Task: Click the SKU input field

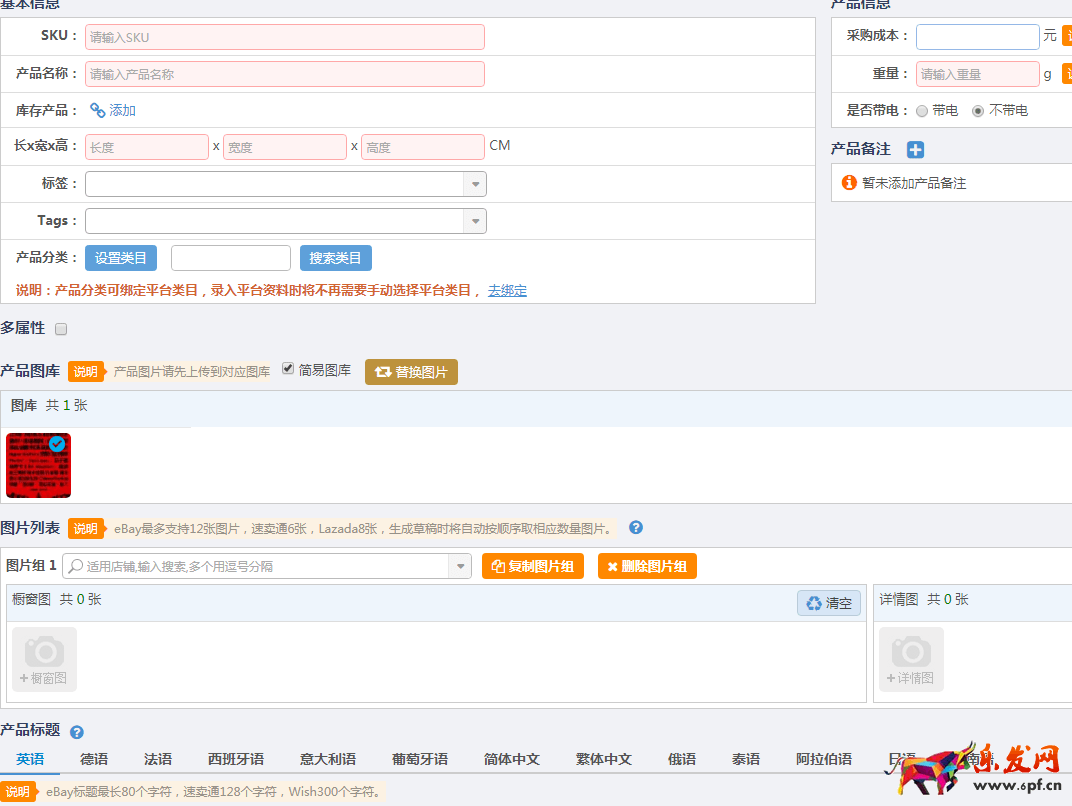Action: pos(284,37)
